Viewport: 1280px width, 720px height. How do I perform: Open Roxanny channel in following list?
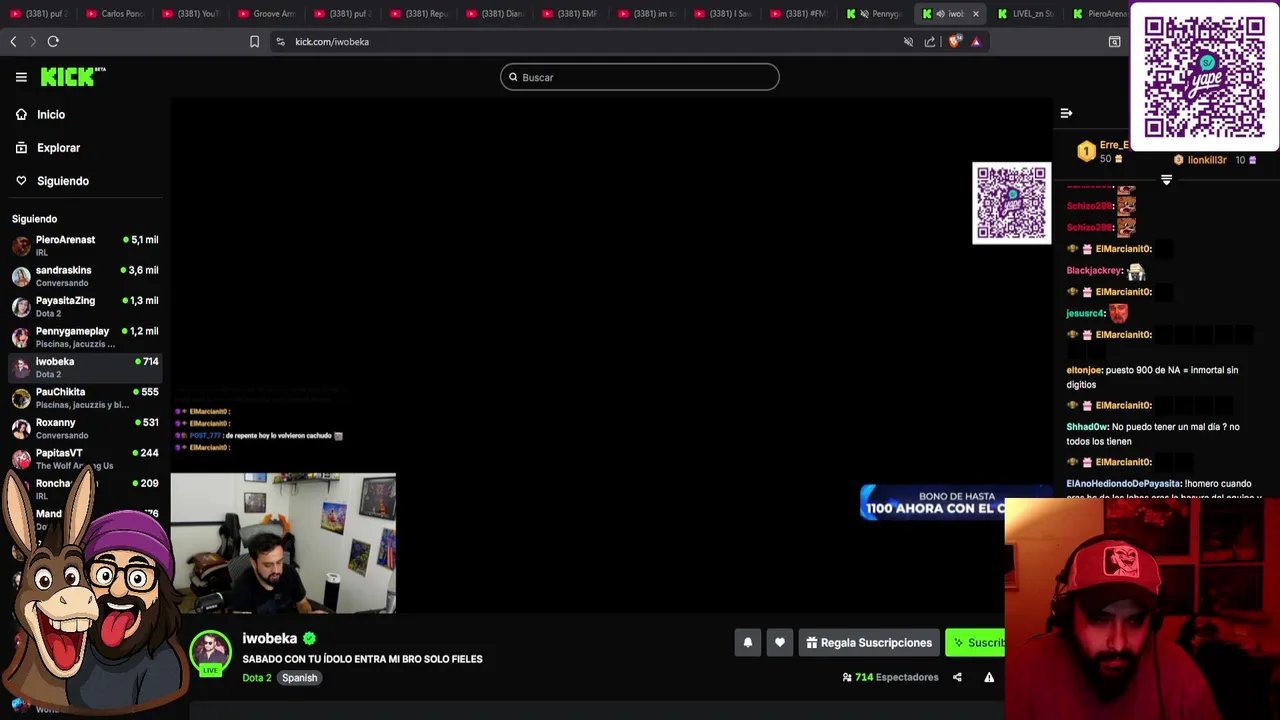coord(85,428)
